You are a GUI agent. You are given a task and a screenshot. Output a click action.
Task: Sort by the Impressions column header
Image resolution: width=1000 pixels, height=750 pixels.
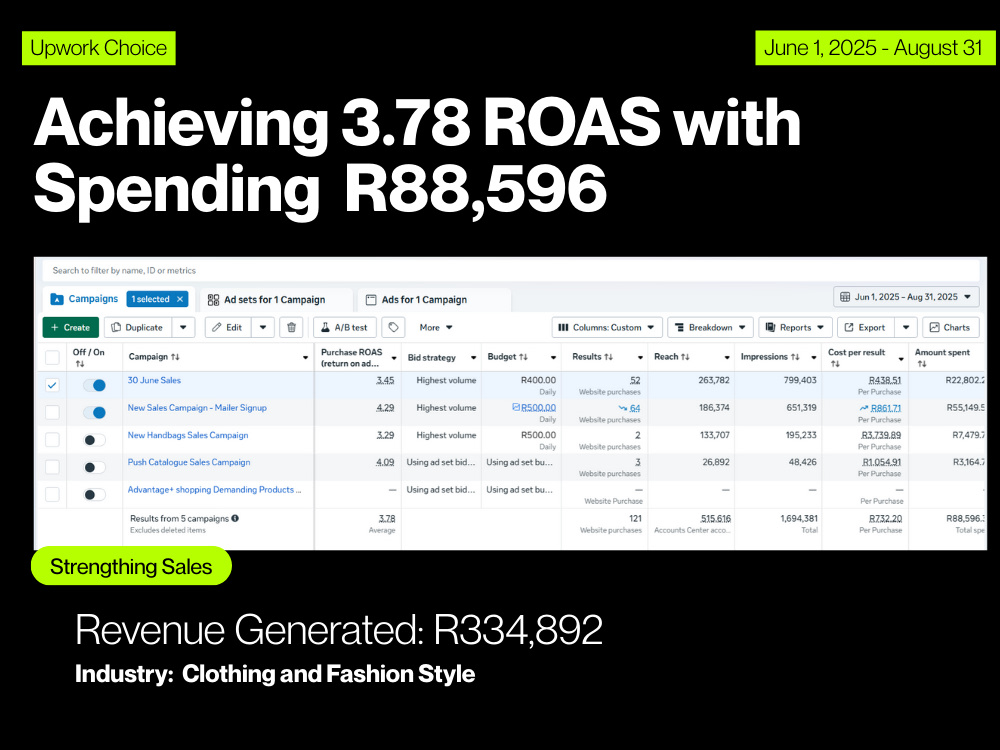770,357
